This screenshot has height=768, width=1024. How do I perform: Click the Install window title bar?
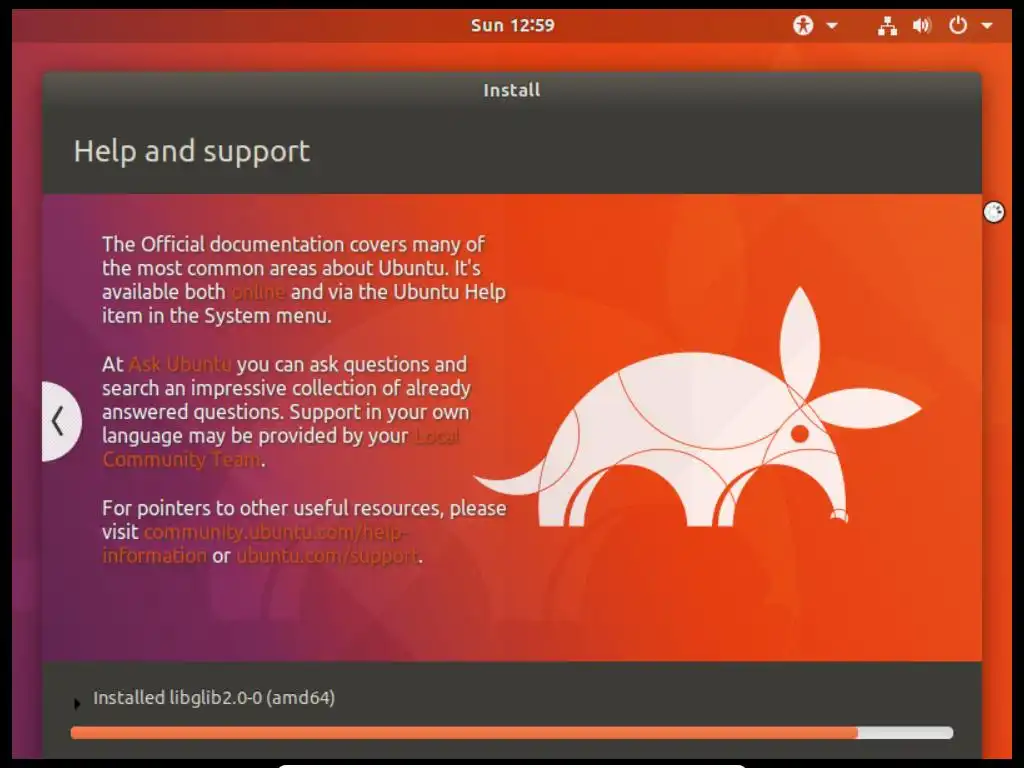coord(512,89)
